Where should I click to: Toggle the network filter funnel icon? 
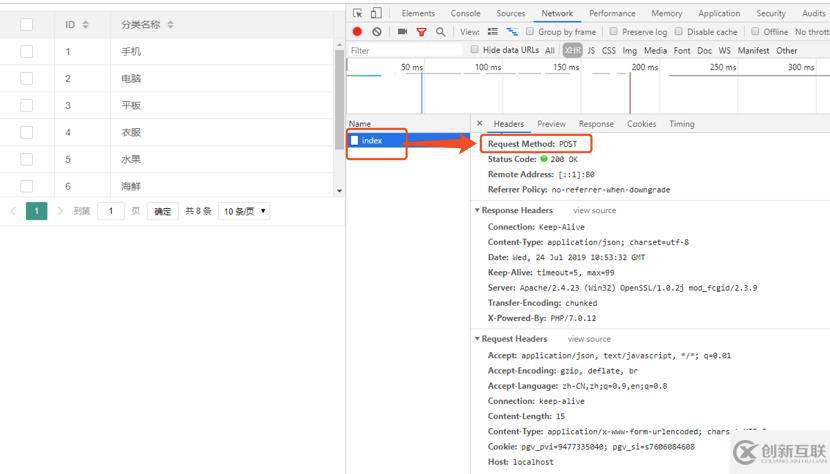point(421,32)
